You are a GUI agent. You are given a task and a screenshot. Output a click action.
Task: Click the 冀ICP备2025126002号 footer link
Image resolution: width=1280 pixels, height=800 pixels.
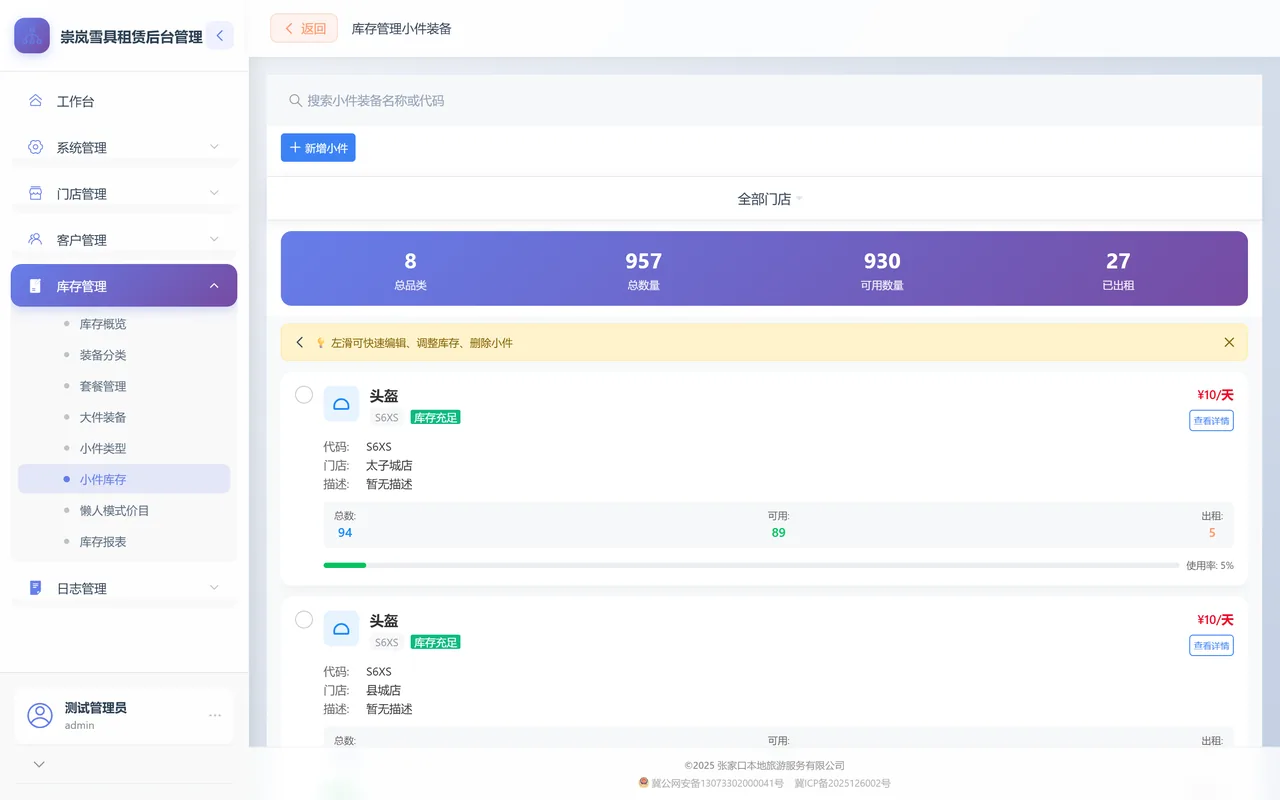pyautogui.click(x=842, y=783)
